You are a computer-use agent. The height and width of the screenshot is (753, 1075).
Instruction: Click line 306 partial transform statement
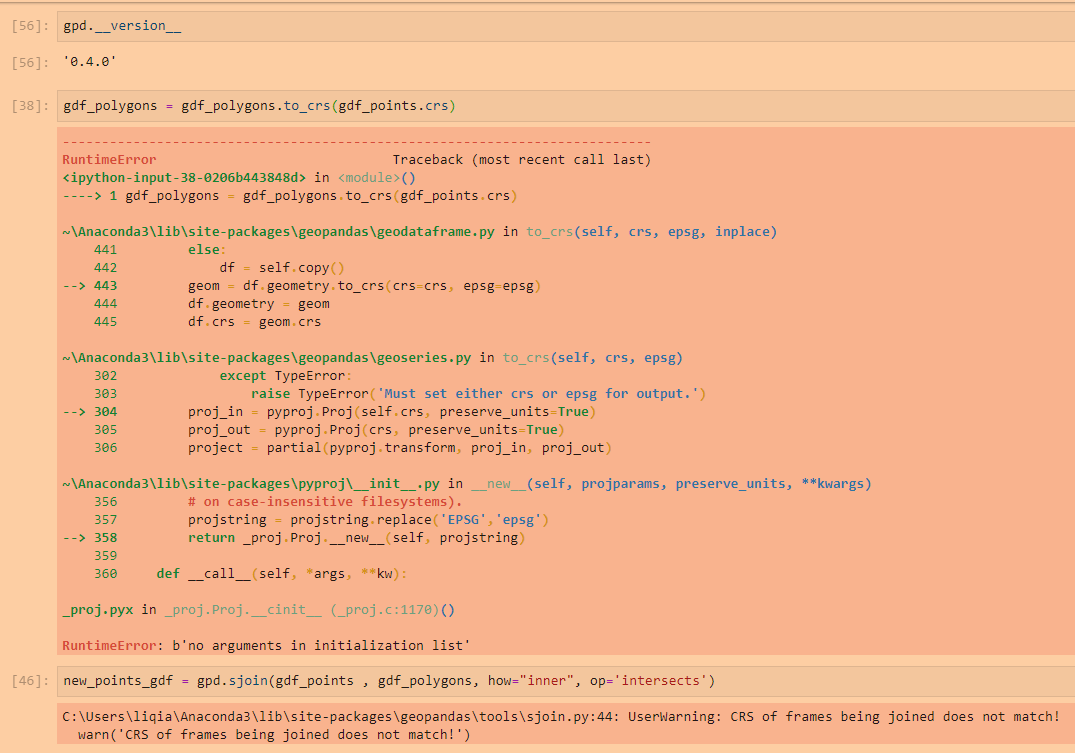tap(353, 448)
